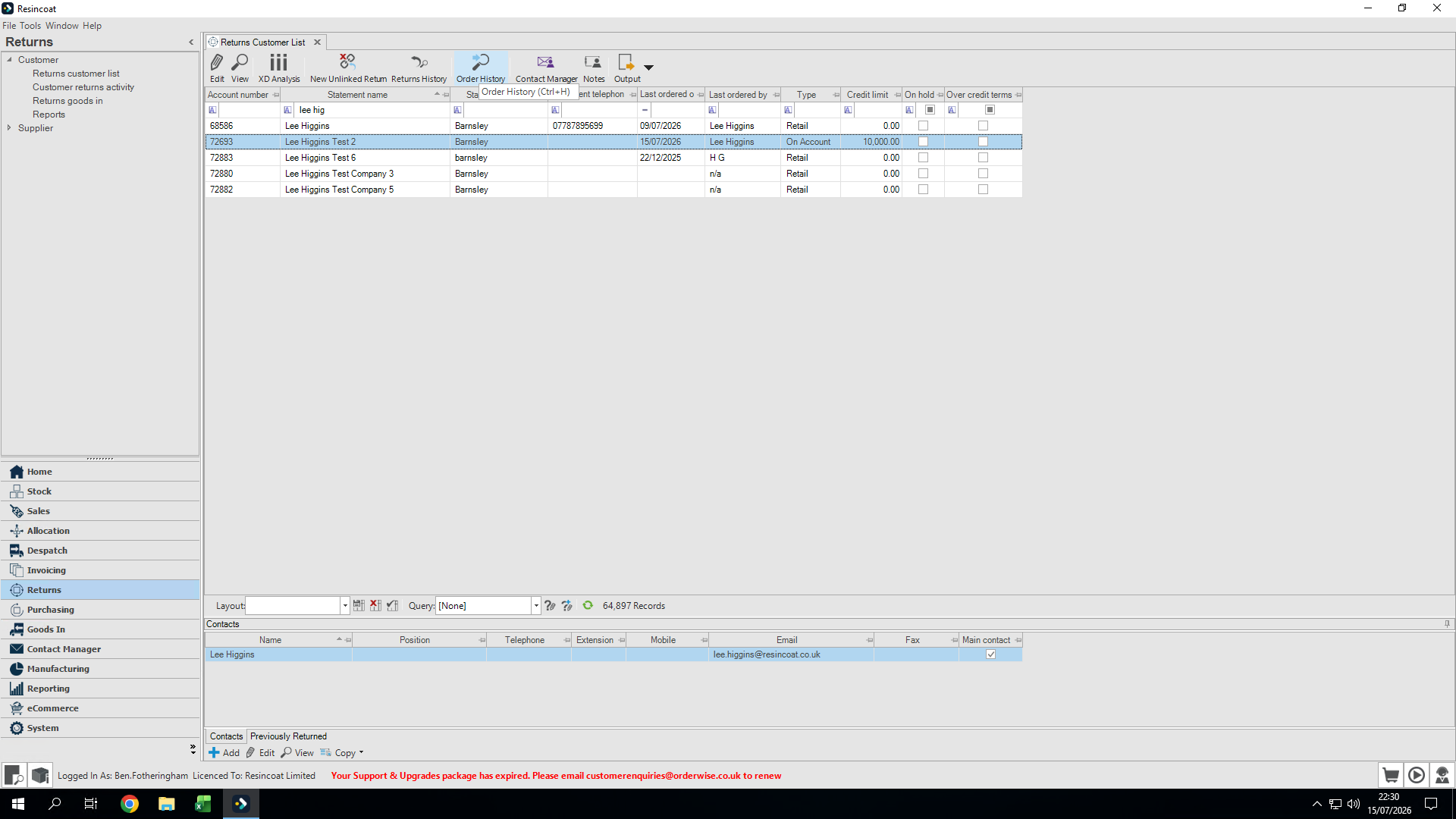Open the Query dropdown
Viewport: 1456px width, 819px height.
[536, 605]
